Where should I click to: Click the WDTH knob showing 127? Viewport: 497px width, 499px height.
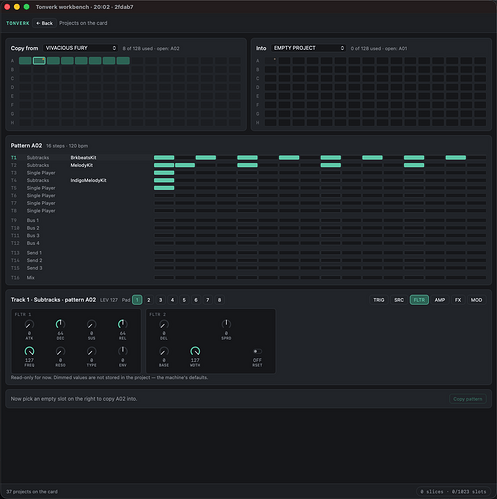tap(195, 351)
